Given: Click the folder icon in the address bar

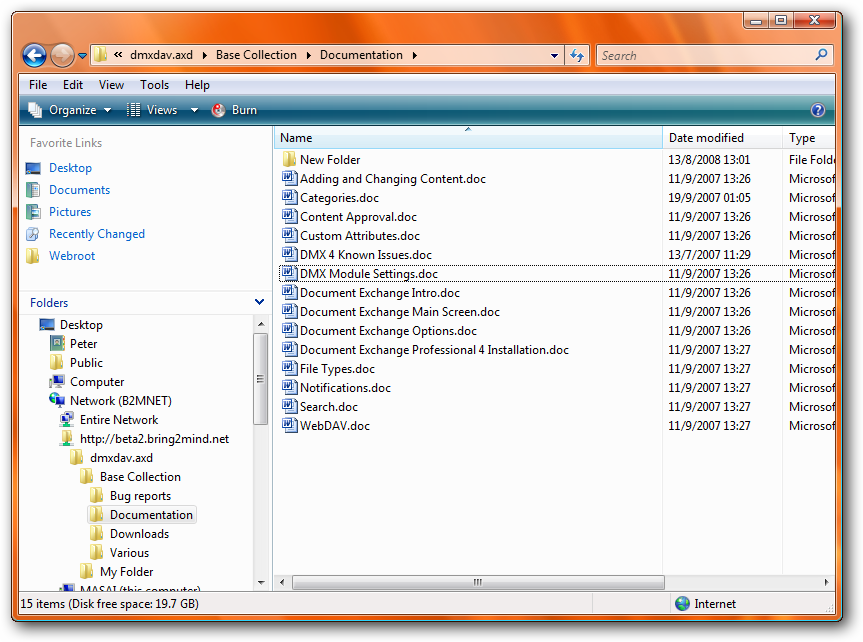Looking at the screenshot, I should 100,55.
